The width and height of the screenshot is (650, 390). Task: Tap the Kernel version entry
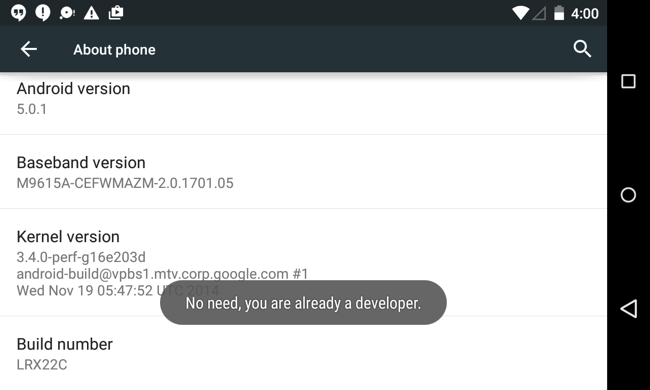click(303, 262)
